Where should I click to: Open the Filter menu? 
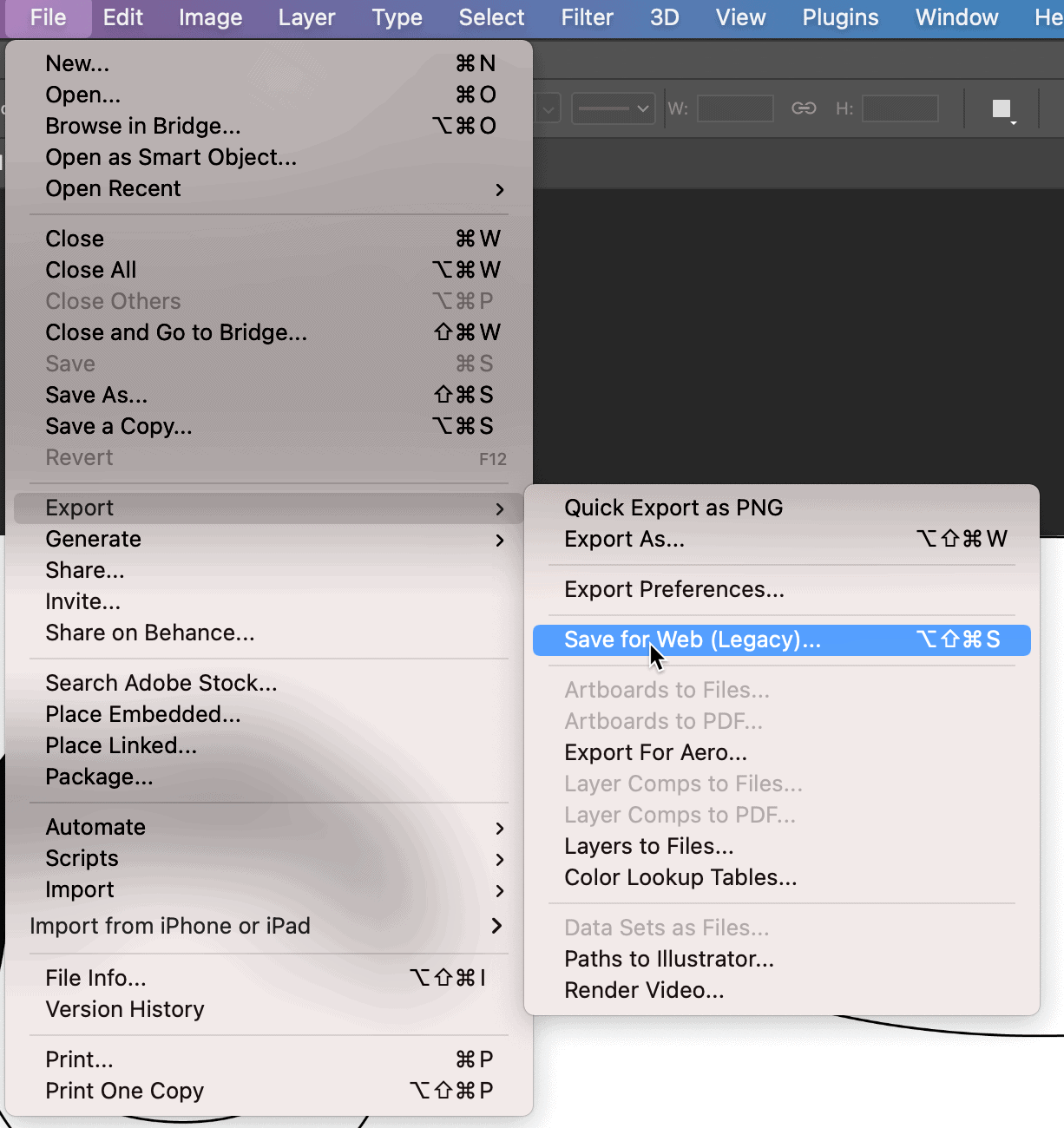pos(588,17)
